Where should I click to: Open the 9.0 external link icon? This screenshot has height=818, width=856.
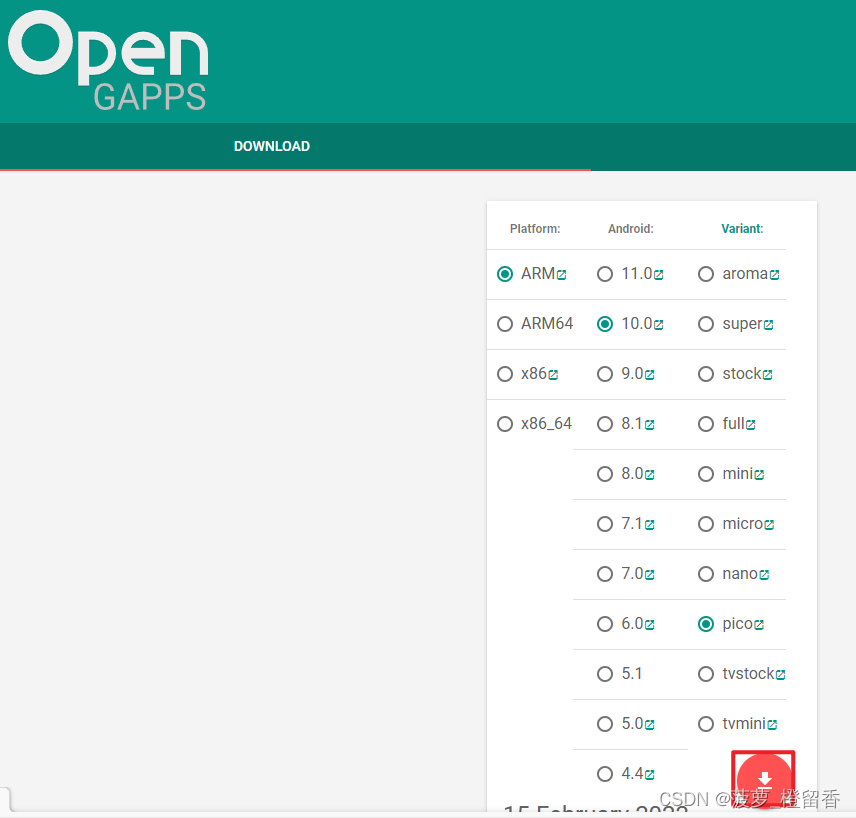(x=649, y=375)
